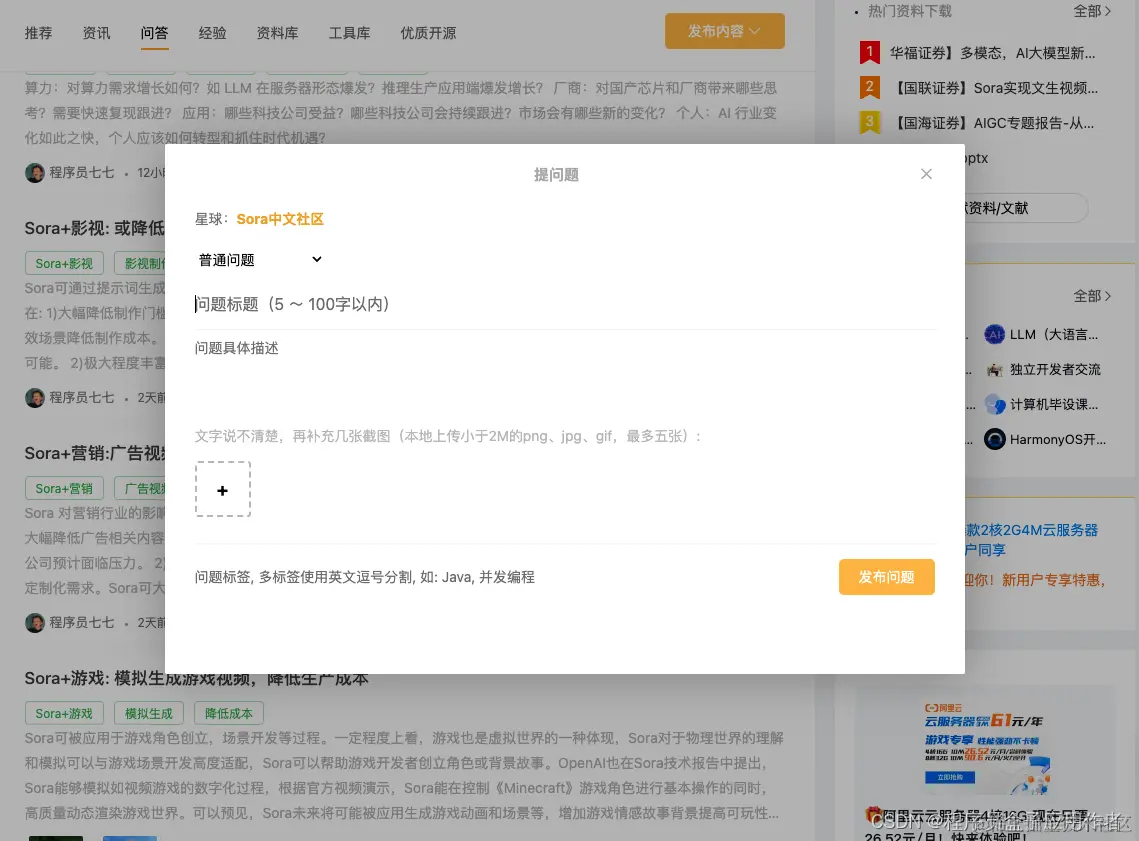
Task: Click the orange rank 2 badge icon
Action: (x=870, y=87)
